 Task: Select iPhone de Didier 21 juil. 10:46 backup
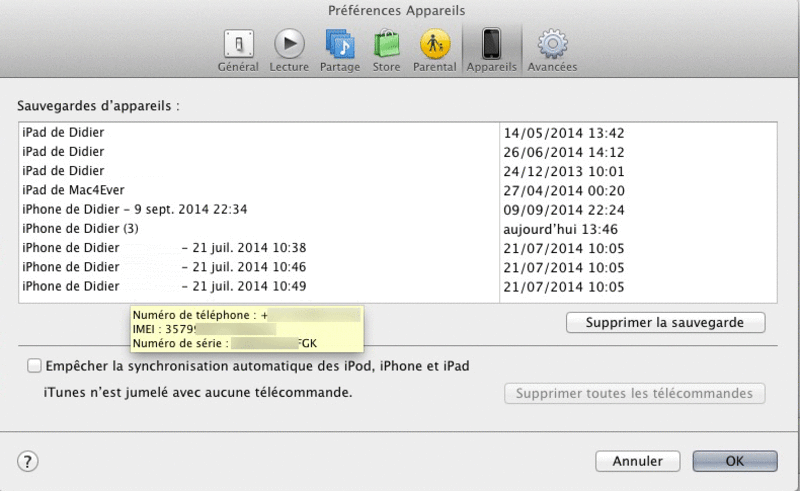coord(398,267)
